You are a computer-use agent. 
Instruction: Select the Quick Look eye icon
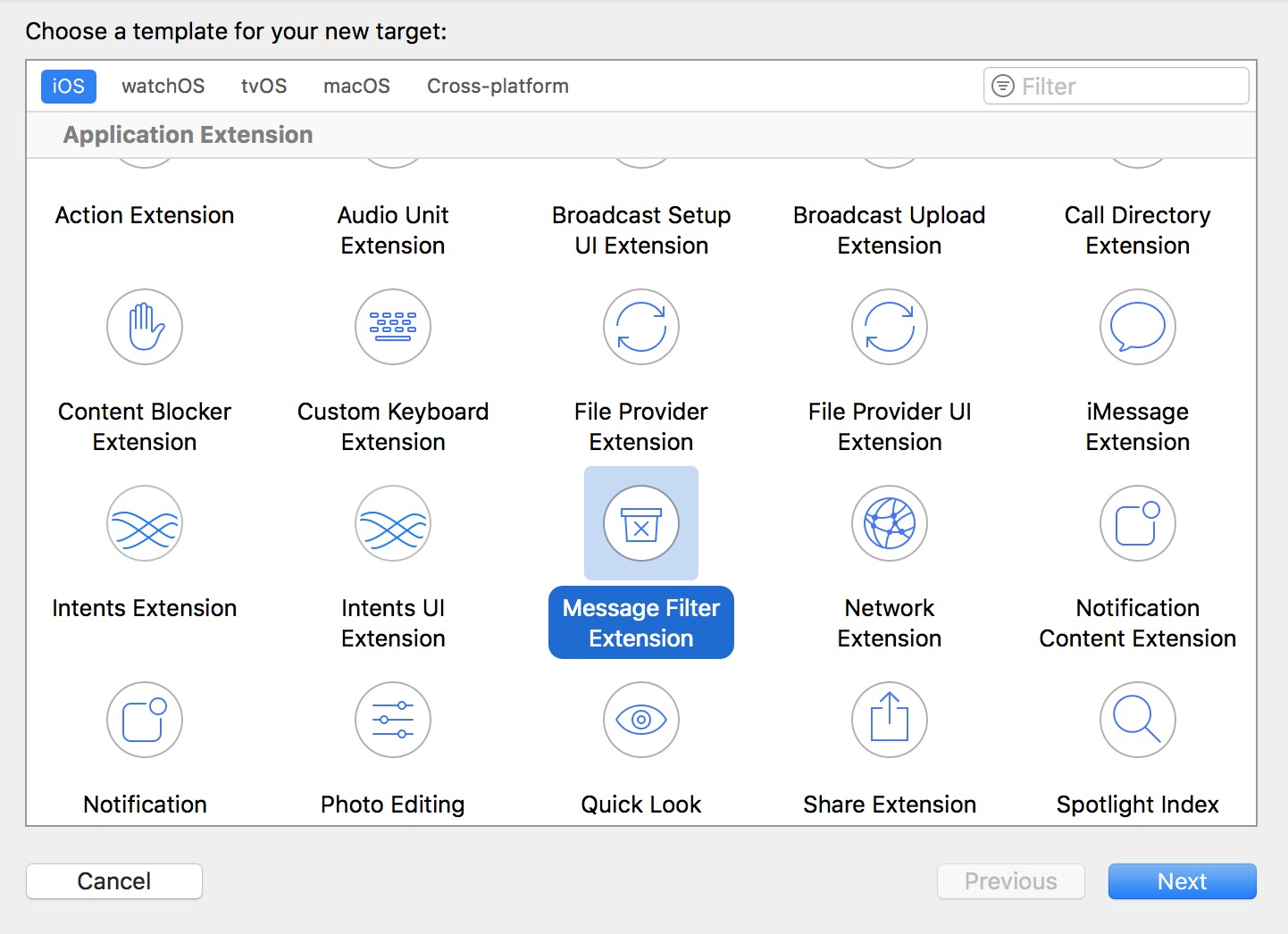click(641, 720)
